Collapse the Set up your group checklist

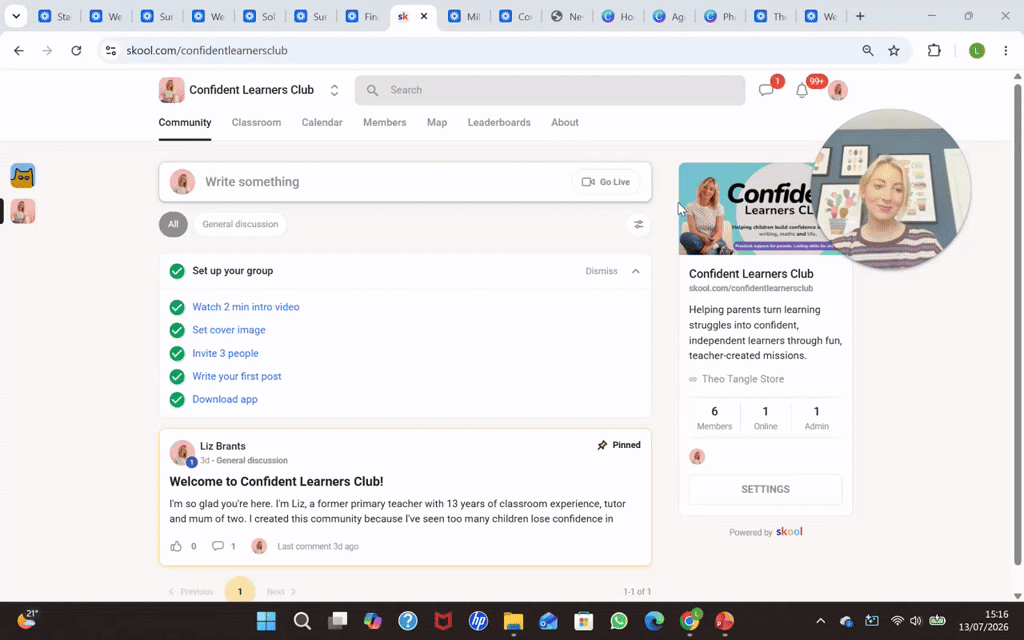[635, 271]
